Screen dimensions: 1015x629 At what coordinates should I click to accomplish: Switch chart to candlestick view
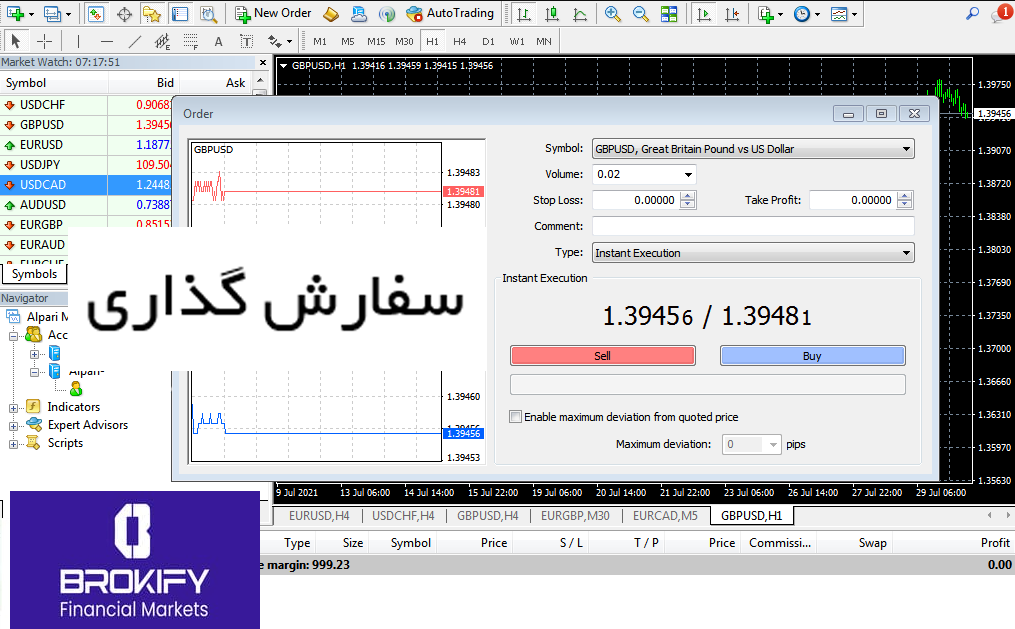[551, 14]
